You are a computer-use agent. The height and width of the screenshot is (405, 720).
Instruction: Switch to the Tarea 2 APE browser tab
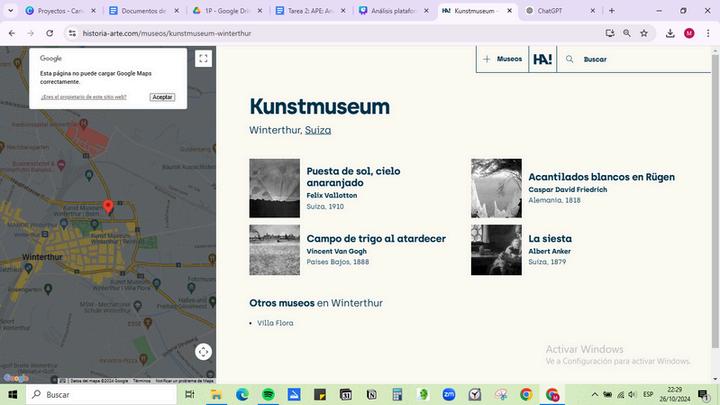pyautogui.click(x=311, y=11)
